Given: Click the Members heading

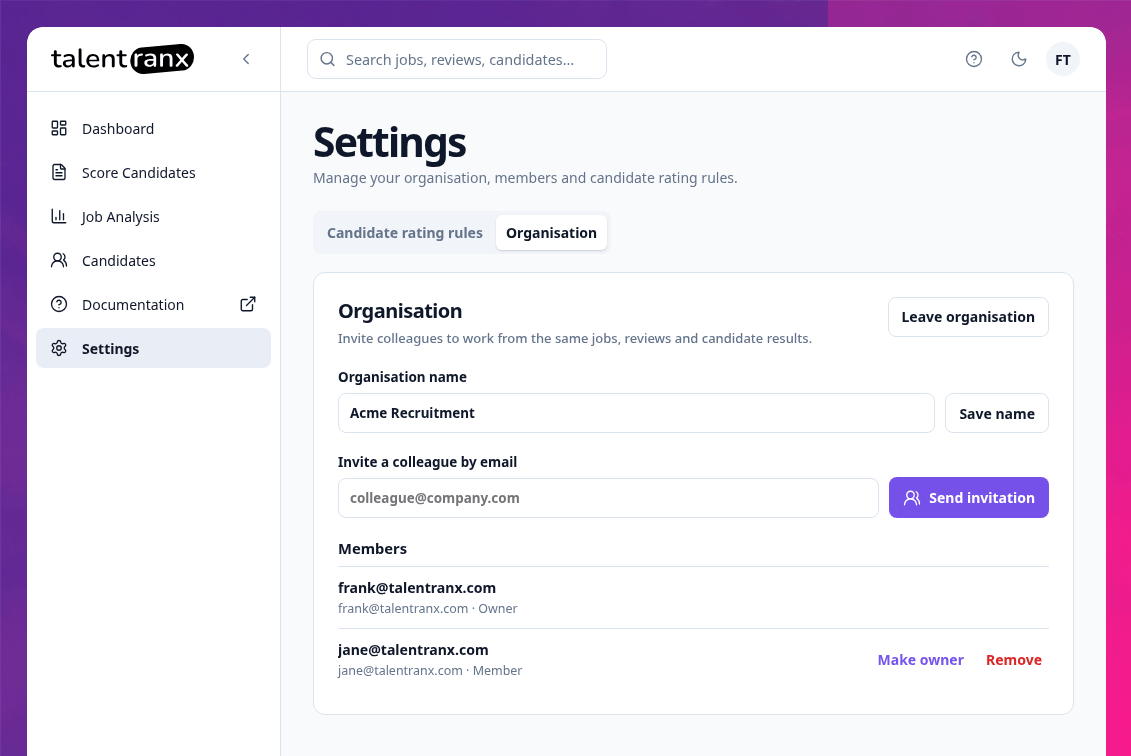Looking at the screenshot, I should point(372,549).
